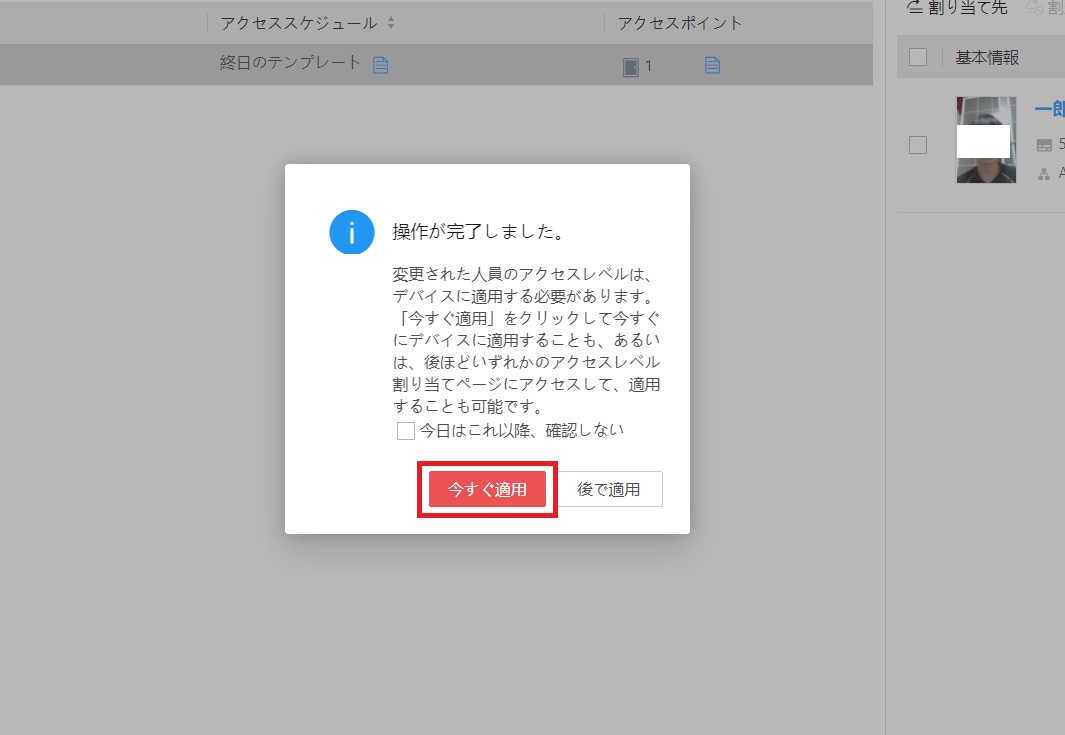Click the blue info icon in the dialog
The height and width of the screenshot is (735, 1065).
[x=351, y=232]
